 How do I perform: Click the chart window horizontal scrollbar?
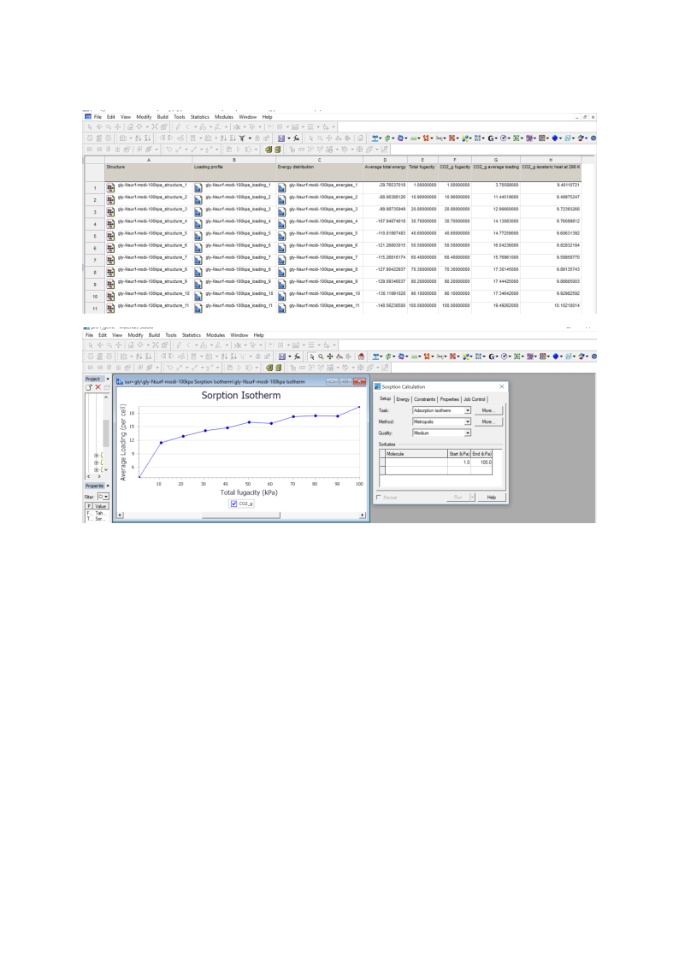241,516
